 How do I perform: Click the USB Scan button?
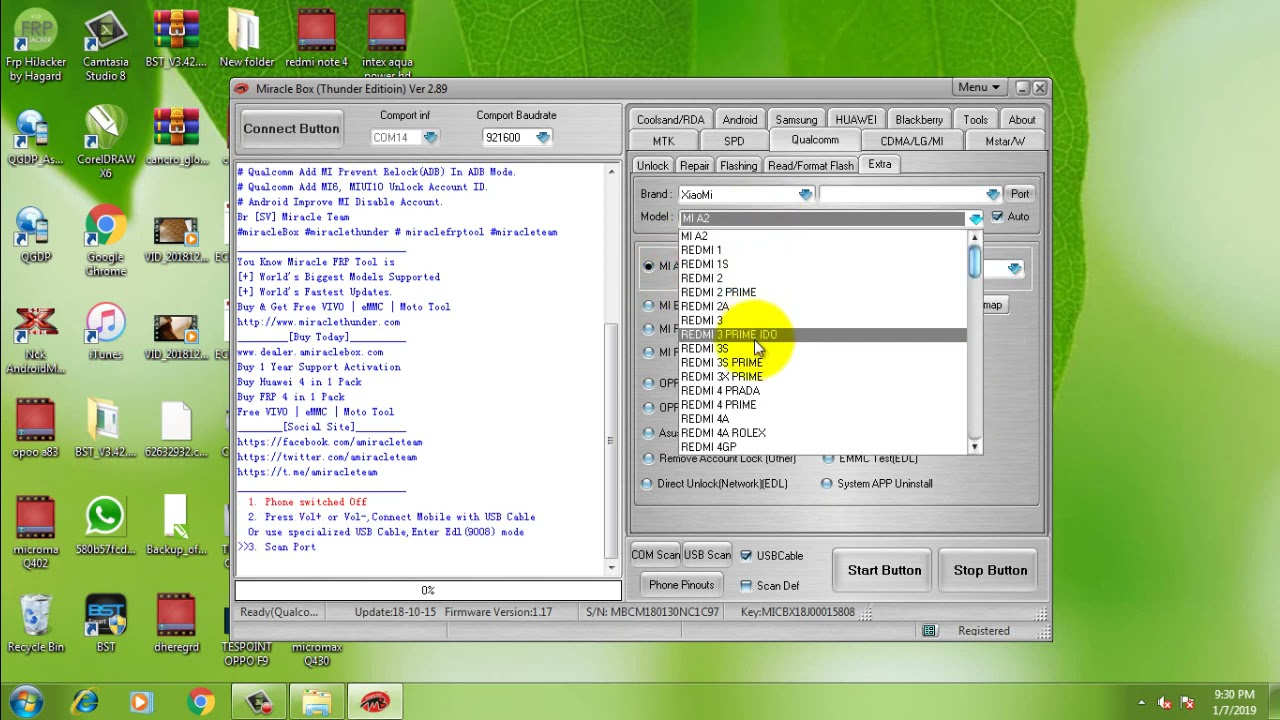pyautogui.click(x=707, y=556)
